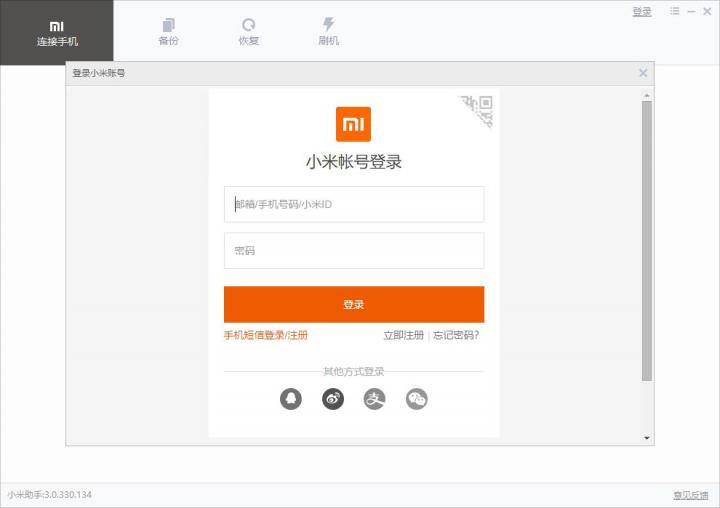The height and width of the screenshot is (508, 720).
Task: Open the 意见反馈 link
Action: 691,495
